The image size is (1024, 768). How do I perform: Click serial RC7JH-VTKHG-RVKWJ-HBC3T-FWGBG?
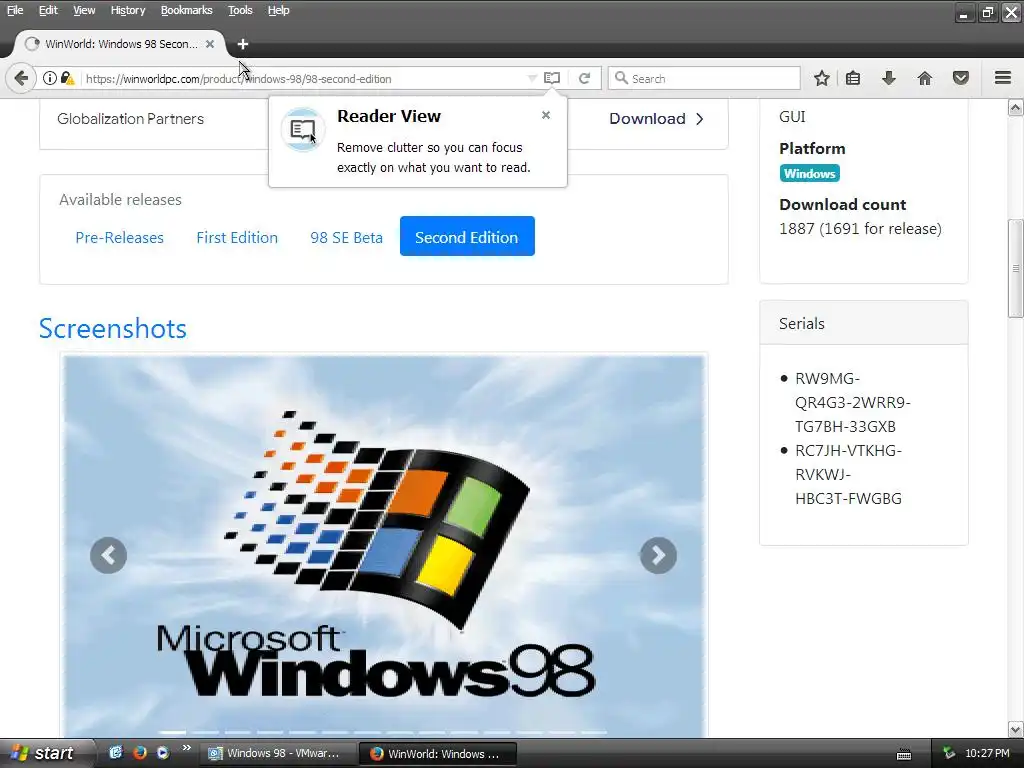(848, 474)
